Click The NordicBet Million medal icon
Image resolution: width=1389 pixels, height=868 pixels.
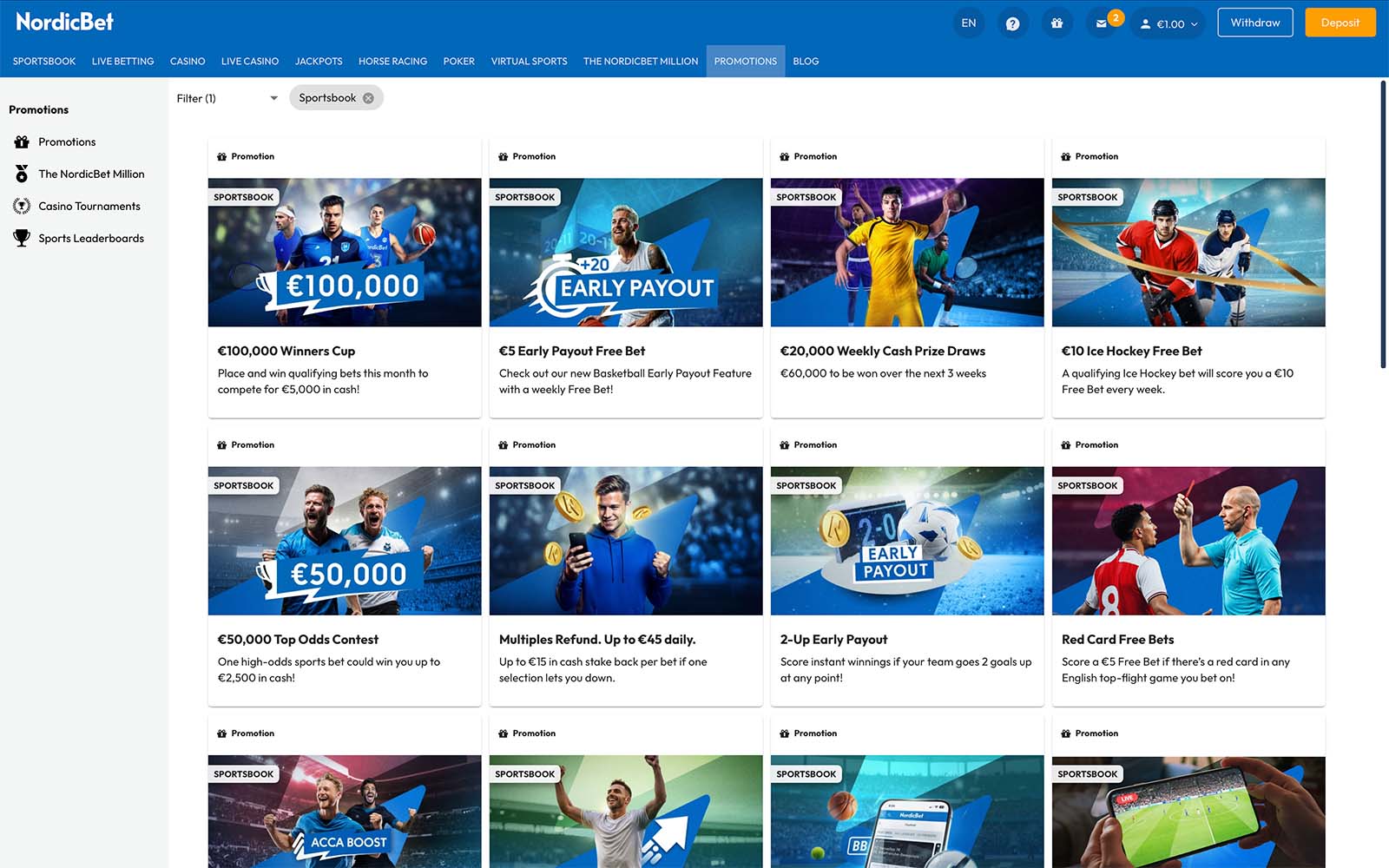[22, 174]
